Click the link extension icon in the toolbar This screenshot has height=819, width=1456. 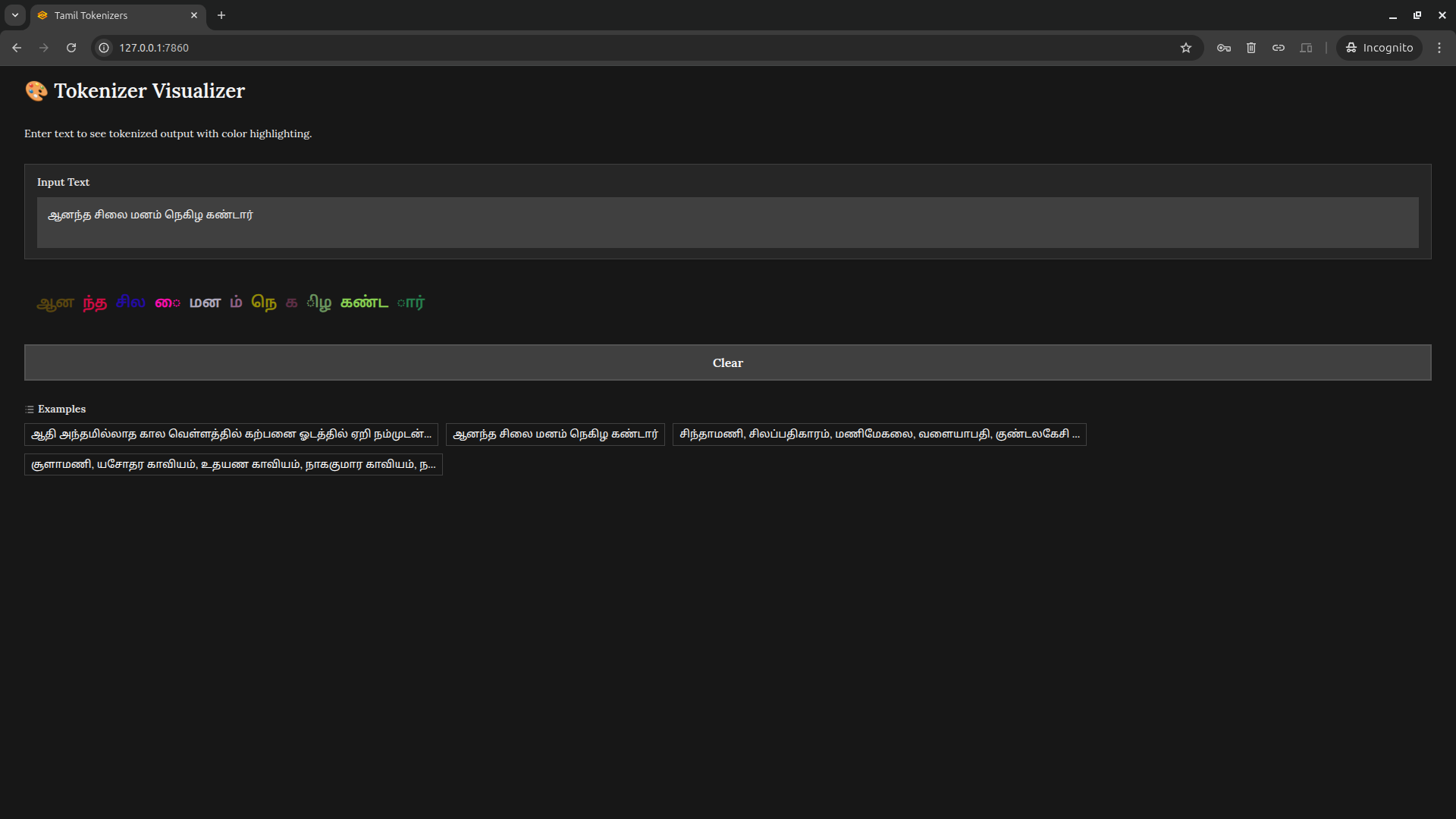point(1279,48)
